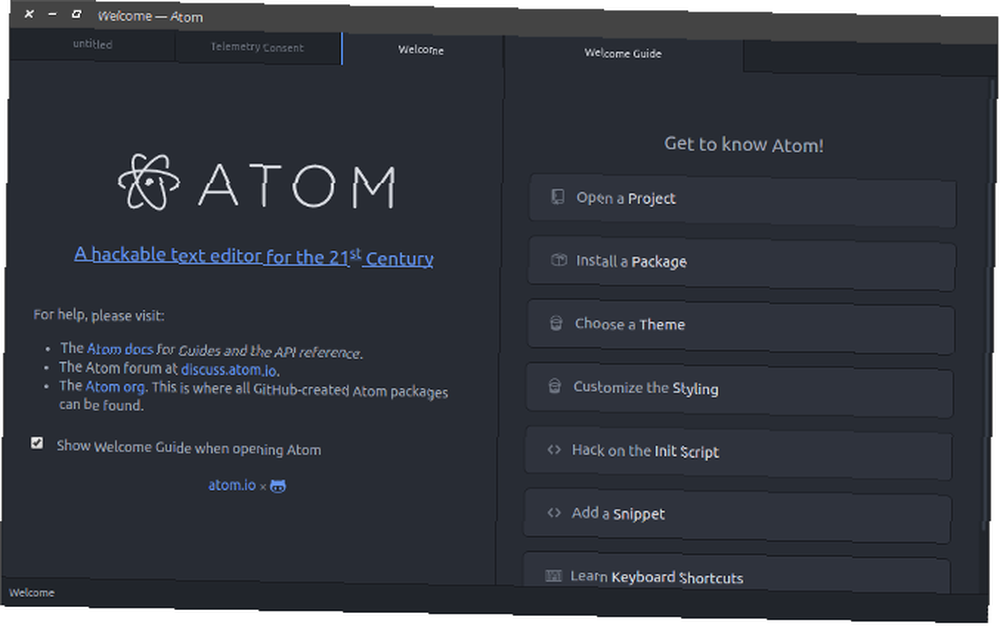Minimize the Atom window
This screenshot has width=1000, height=626.
tap(53, 13)
